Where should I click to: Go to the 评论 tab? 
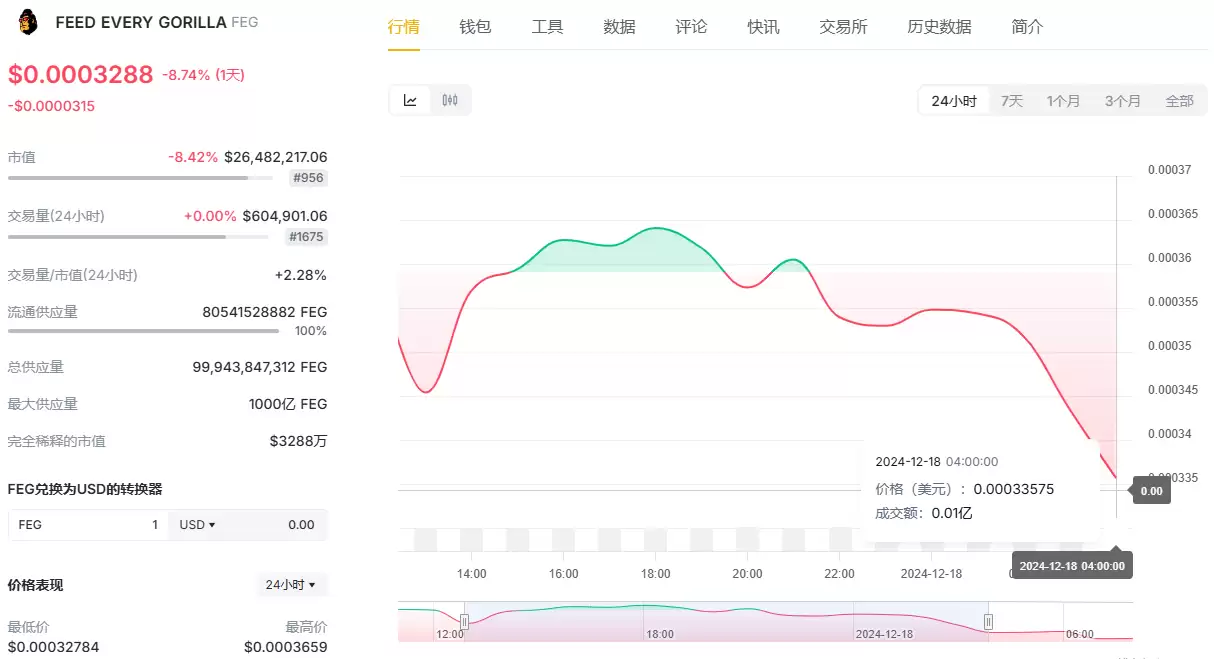click(691, 27)
